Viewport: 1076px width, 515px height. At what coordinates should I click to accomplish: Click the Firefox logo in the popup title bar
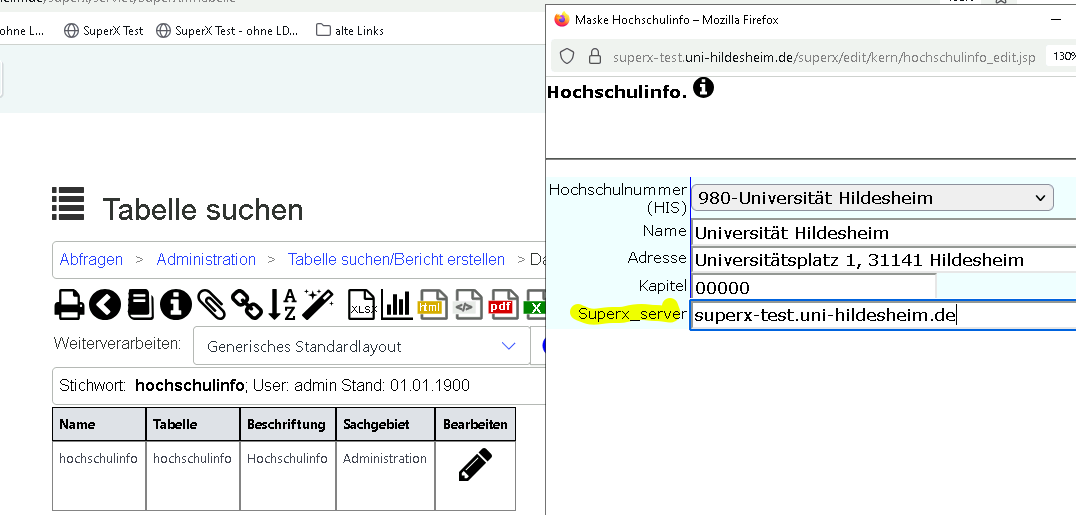click(561, 20)
